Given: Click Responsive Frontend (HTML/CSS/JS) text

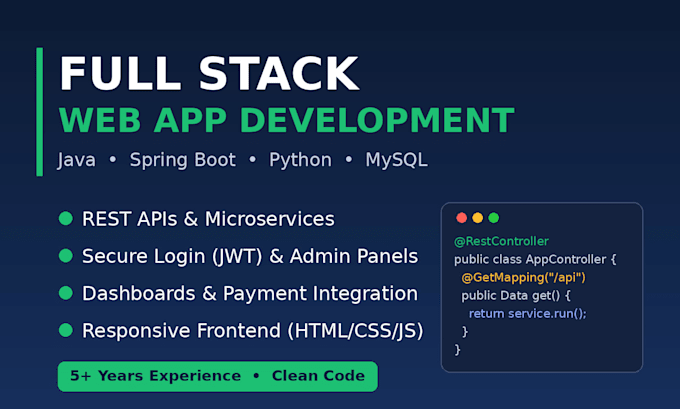Looking at the screenshot, I should point(252,330).
